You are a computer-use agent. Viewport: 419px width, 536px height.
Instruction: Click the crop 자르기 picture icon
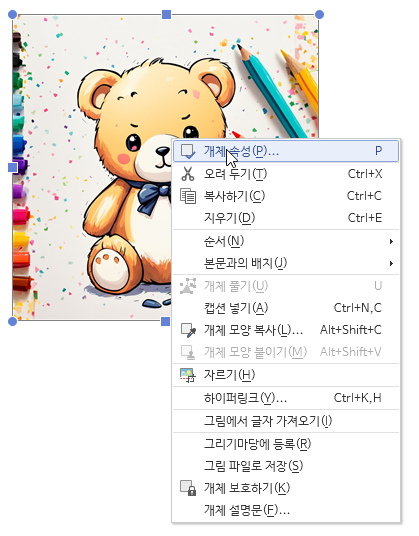(188, 375)
